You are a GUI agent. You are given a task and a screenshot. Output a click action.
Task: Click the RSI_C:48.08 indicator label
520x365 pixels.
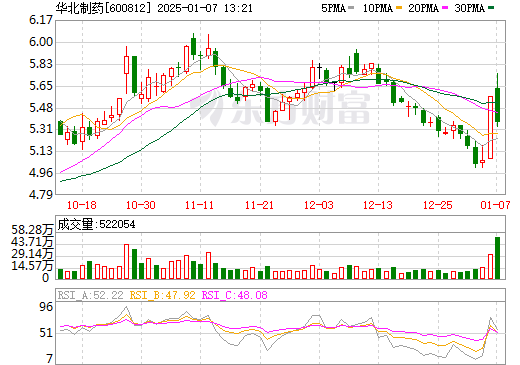point(235,295)
